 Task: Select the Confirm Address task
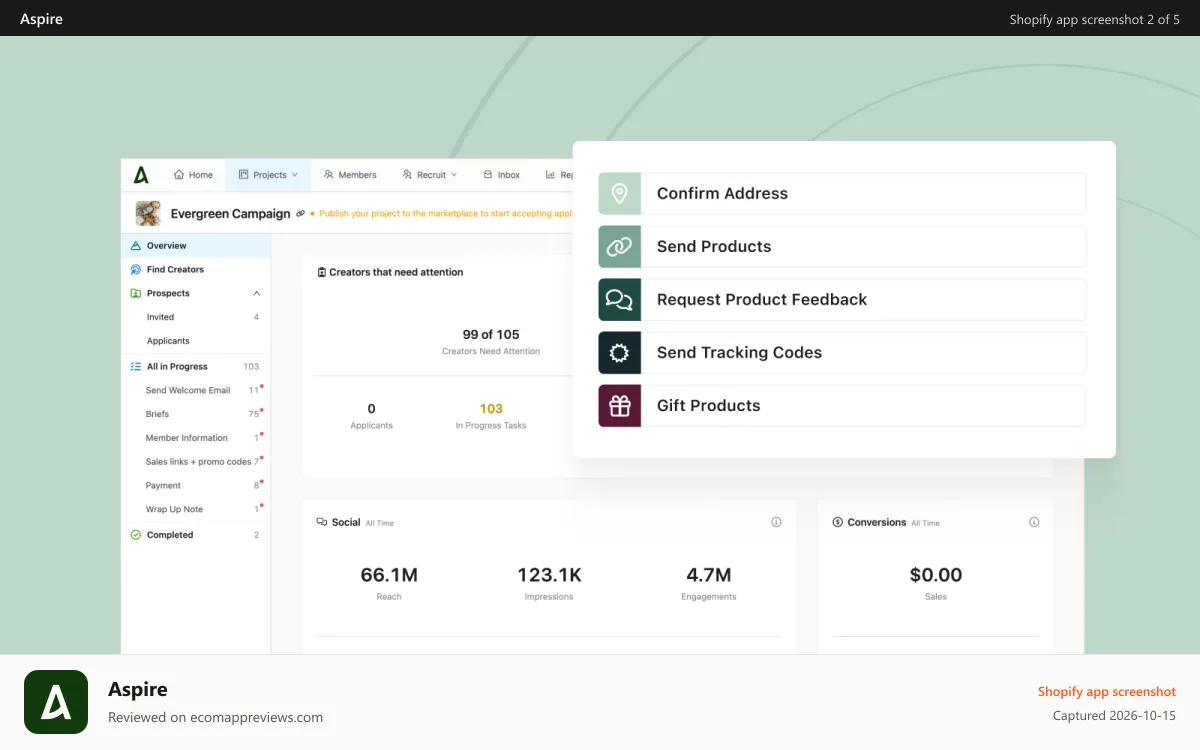[x=842, y=193]
